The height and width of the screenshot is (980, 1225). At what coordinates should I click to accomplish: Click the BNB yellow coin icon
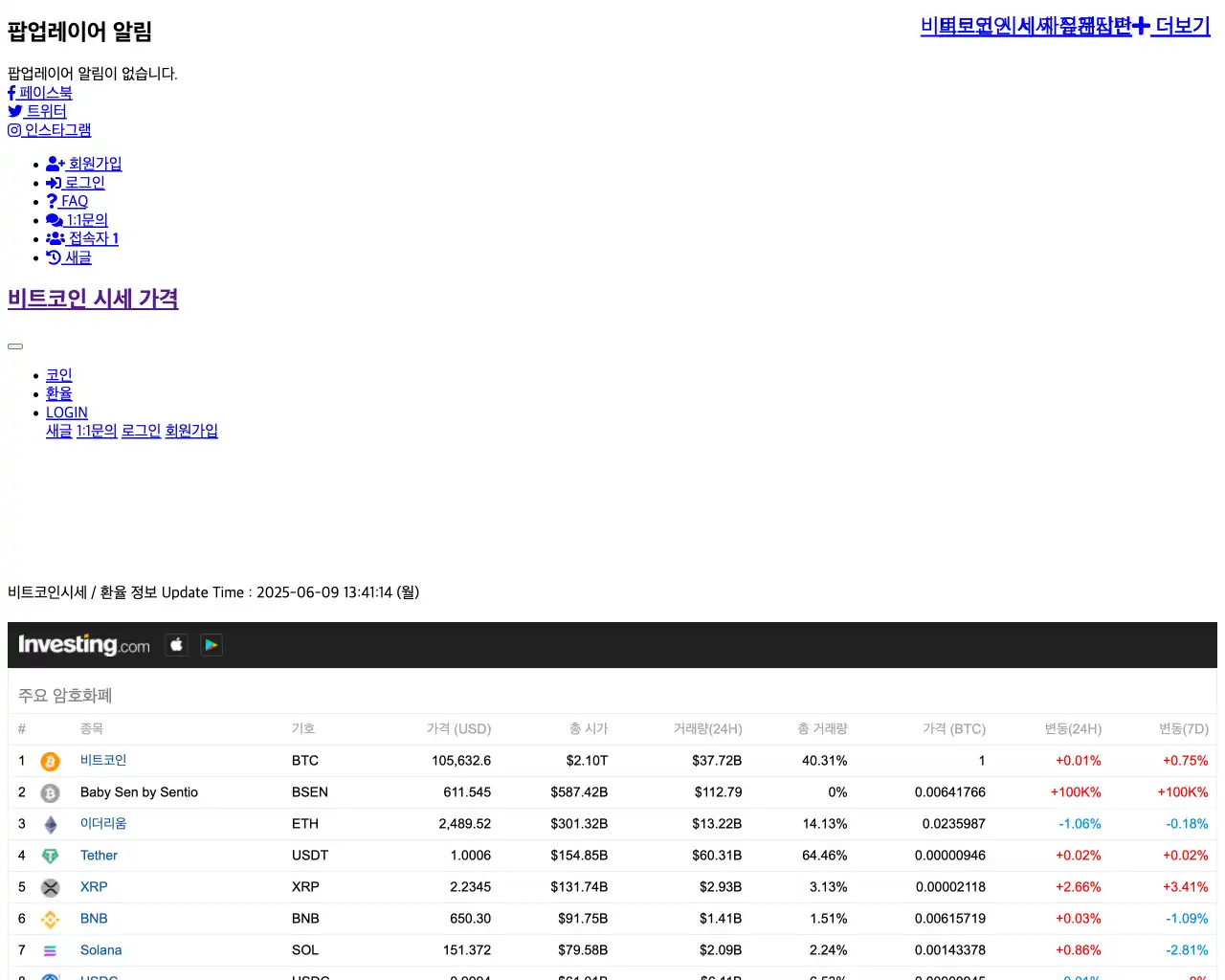pos(51,920)
